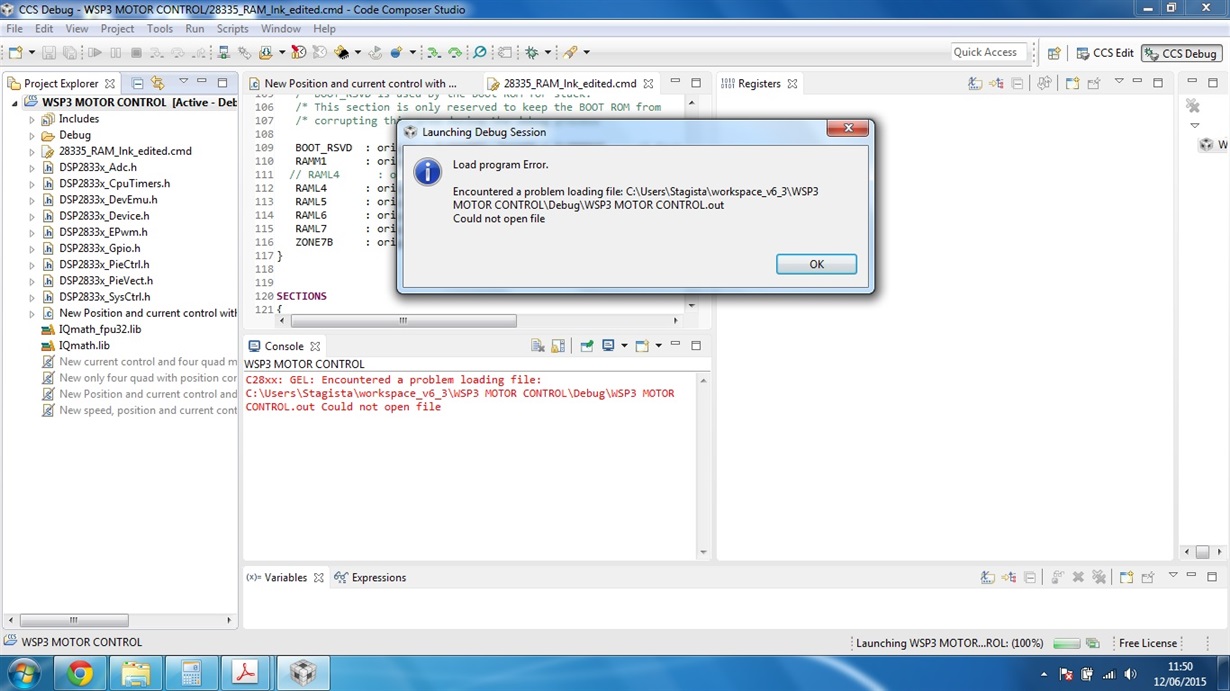
Task: Click the Connect Target icon
Action: (x=223, y=52)
